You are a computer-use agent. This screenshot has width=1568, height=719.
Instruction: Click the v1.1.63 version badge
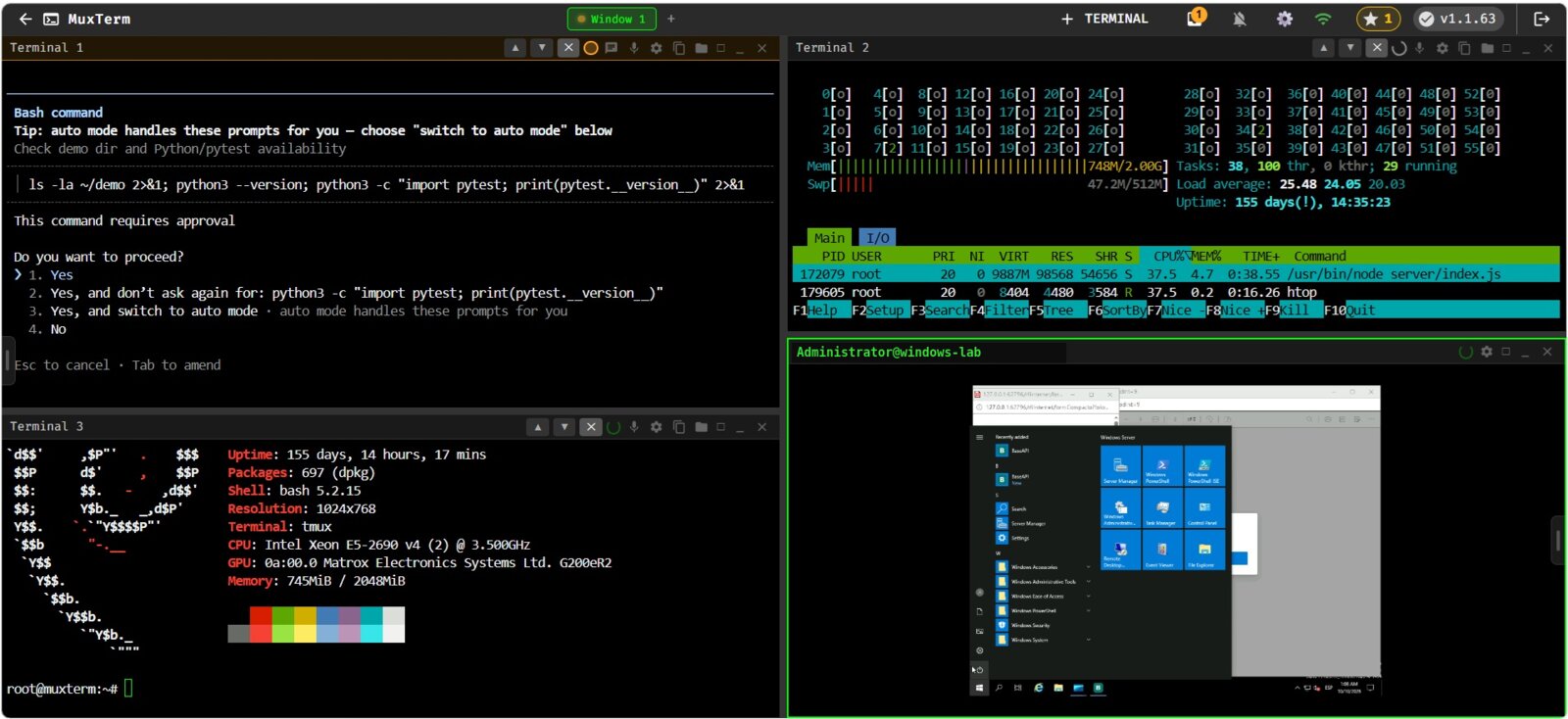1457,19
